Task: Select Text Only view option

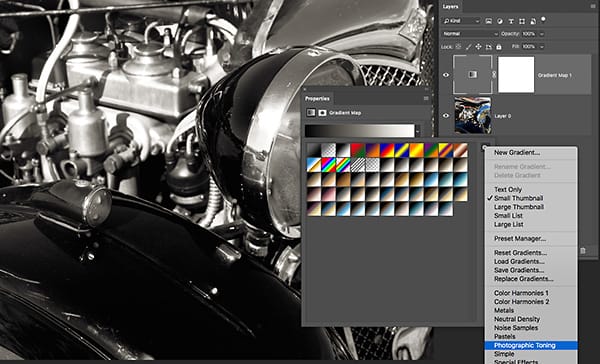Action: (x=508, y=189)
